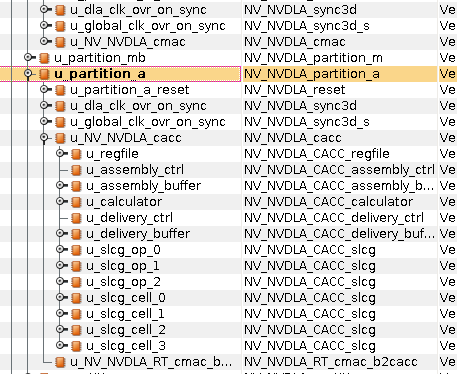
Task: Select the module icon next to u_partition_a
Action: [44, 74]
